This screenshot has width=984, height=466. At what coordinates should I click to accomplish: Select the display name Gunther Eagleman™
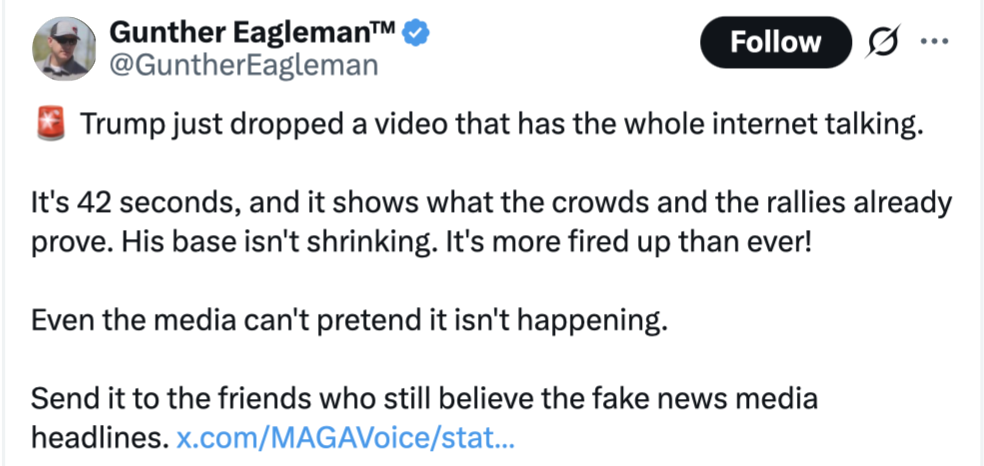pos(254,32)
